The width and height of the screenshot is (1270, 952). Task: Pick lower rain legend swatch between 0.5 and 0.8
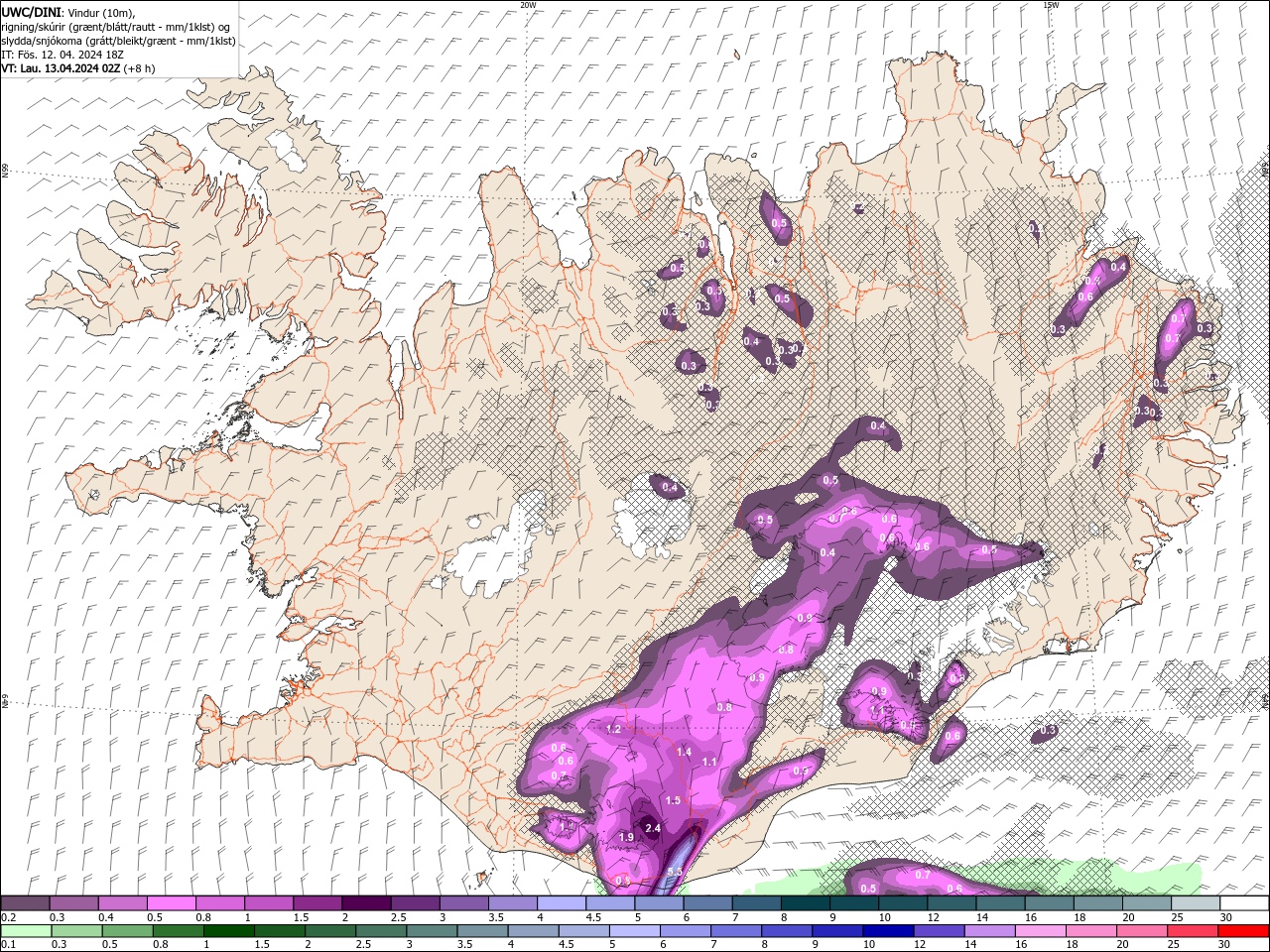pyautogui.click(x=127, y=931)
